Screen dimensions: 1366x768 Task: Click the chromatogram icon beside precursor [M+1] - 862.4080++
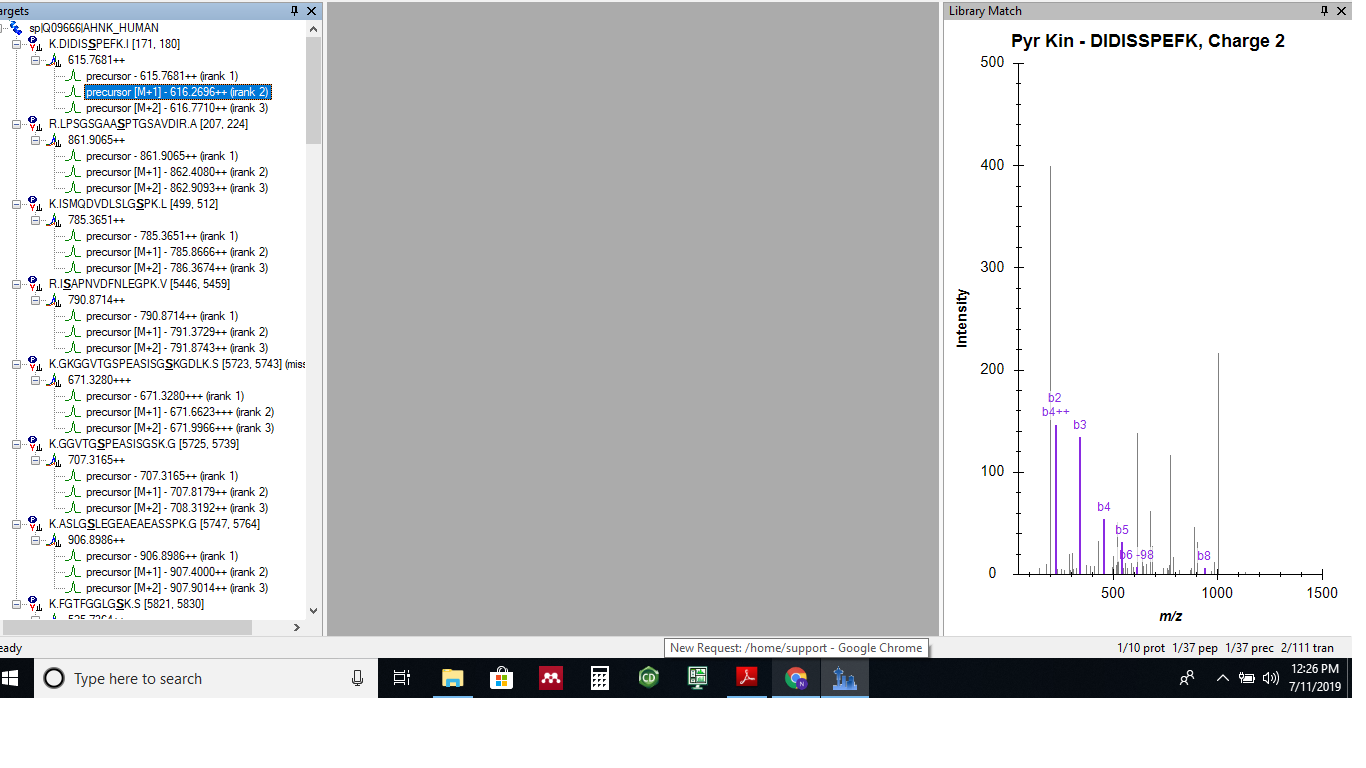click(x=73, y=172)
